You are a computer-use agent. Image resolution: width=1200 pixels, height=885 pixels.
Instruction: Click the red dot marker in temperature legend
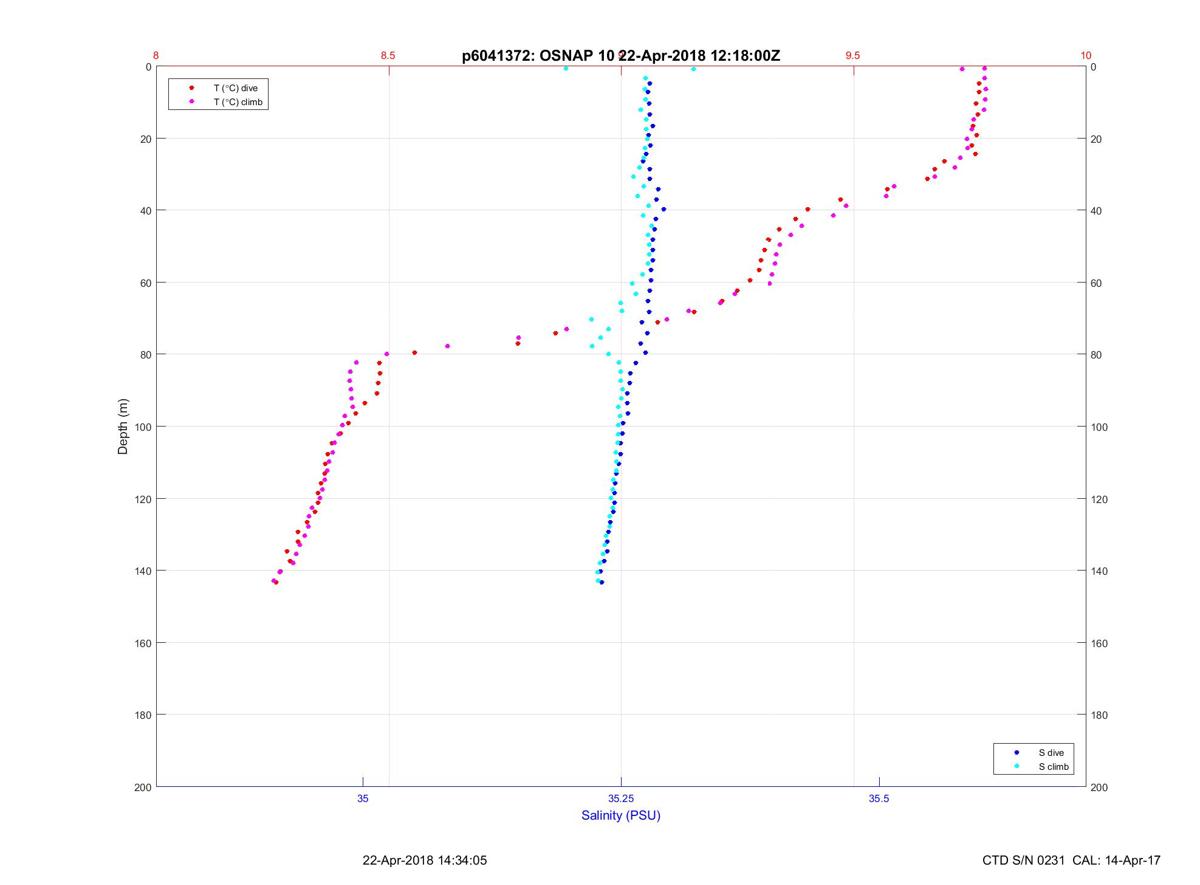coord(191,88)
